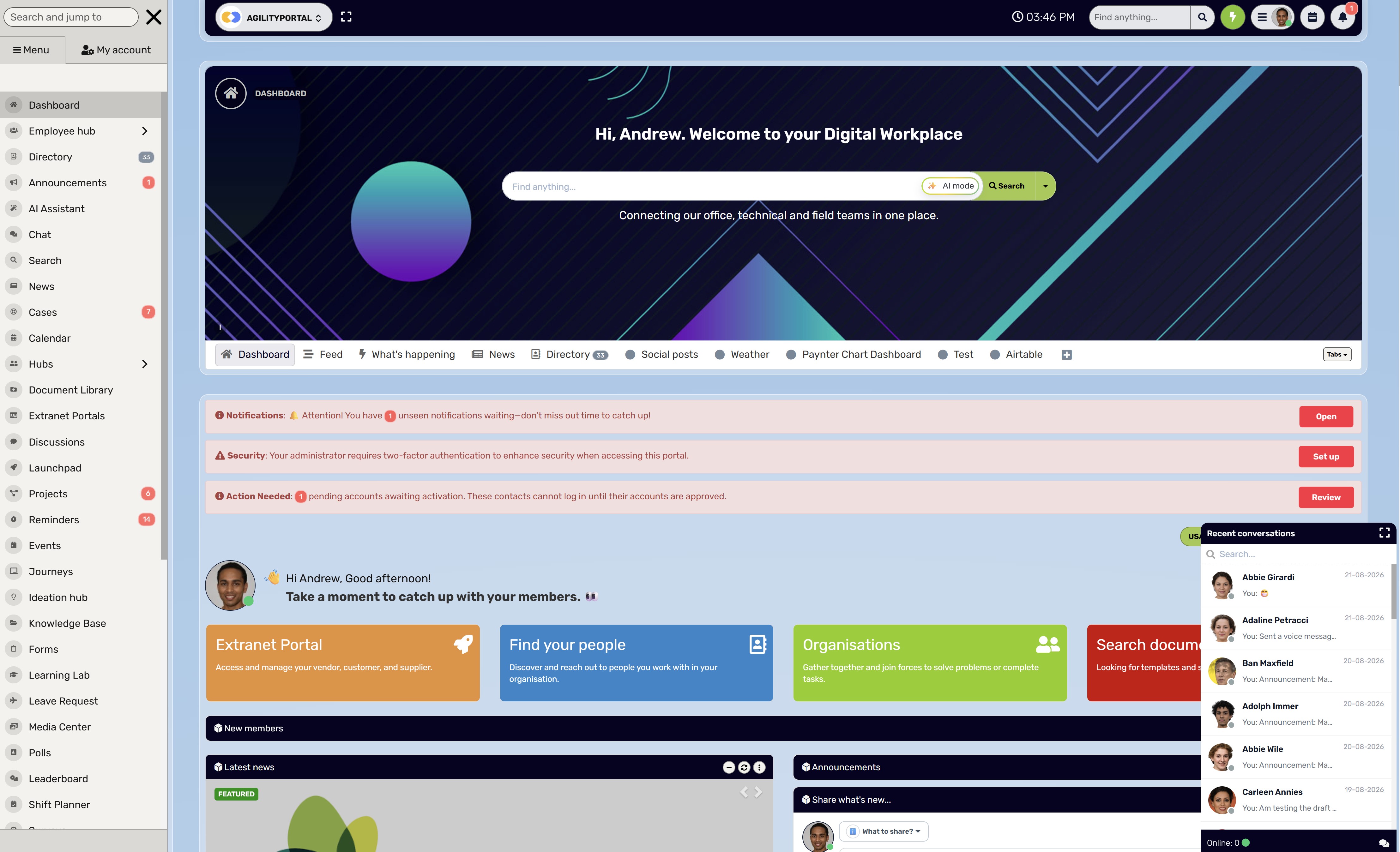Switch to My account tab in sidebar

pos(116,50)
